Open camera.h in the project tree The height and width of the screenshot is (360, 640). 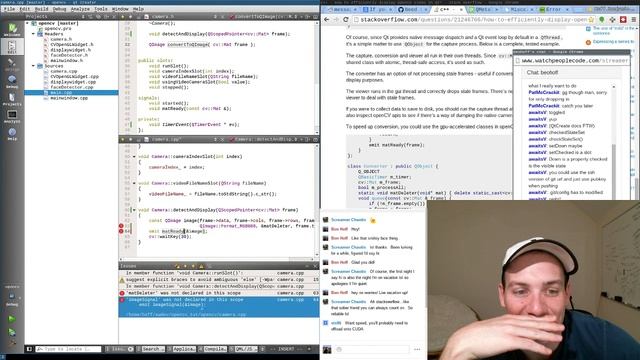pos(61,39)
